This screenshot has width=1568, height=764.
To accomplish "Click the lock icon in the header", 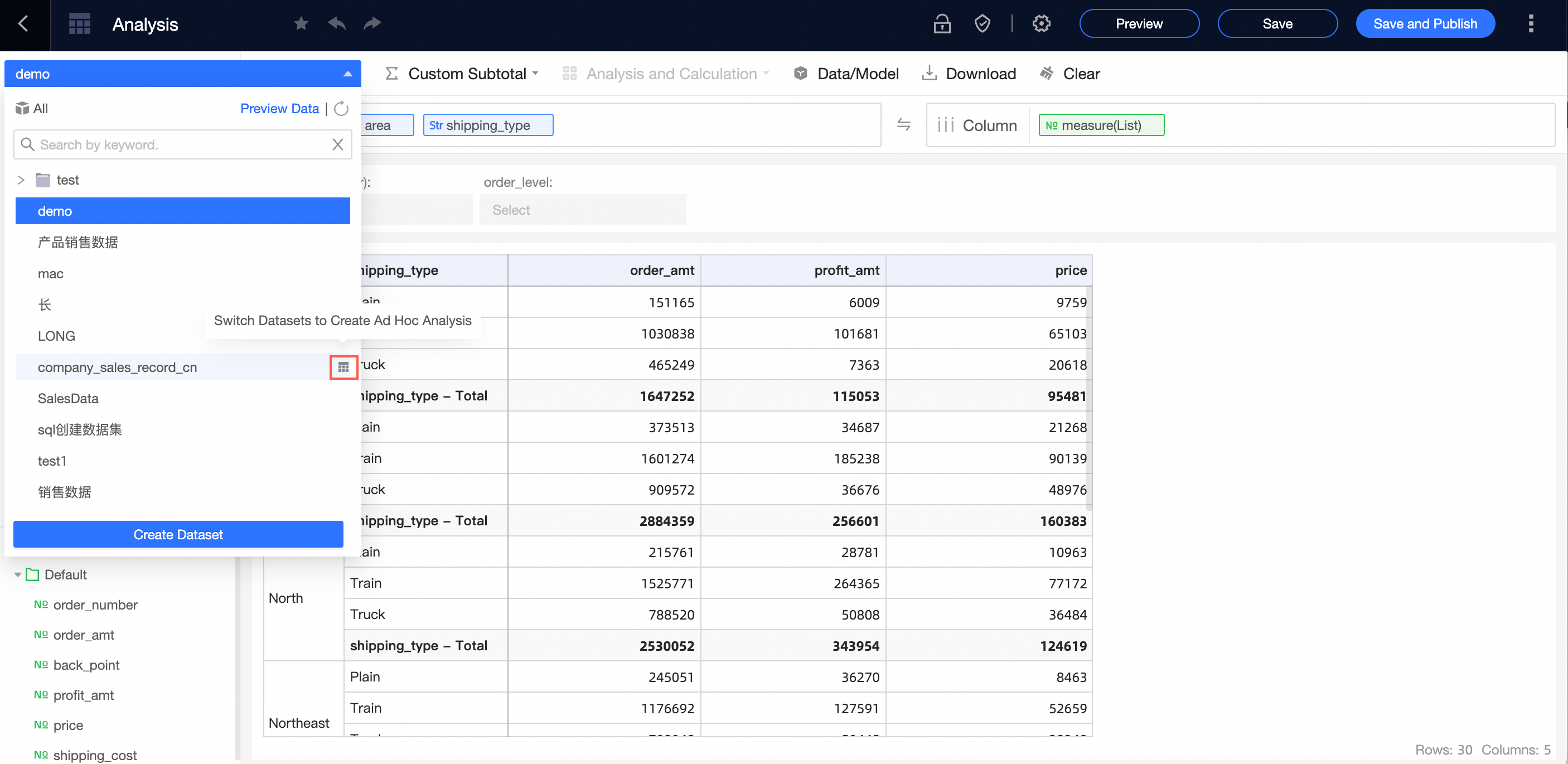I will (941, 24).
